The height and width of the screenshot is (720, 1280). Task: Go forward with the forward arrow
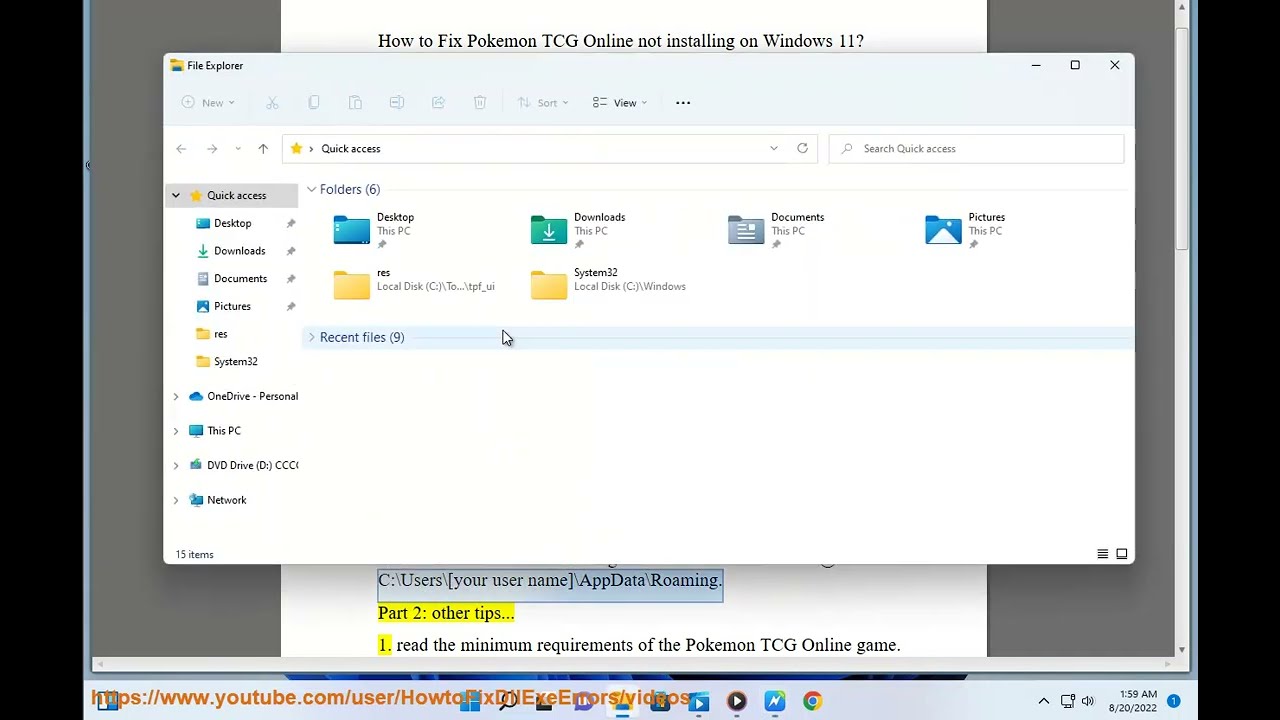pyautogui.click(x=212, y=149)
